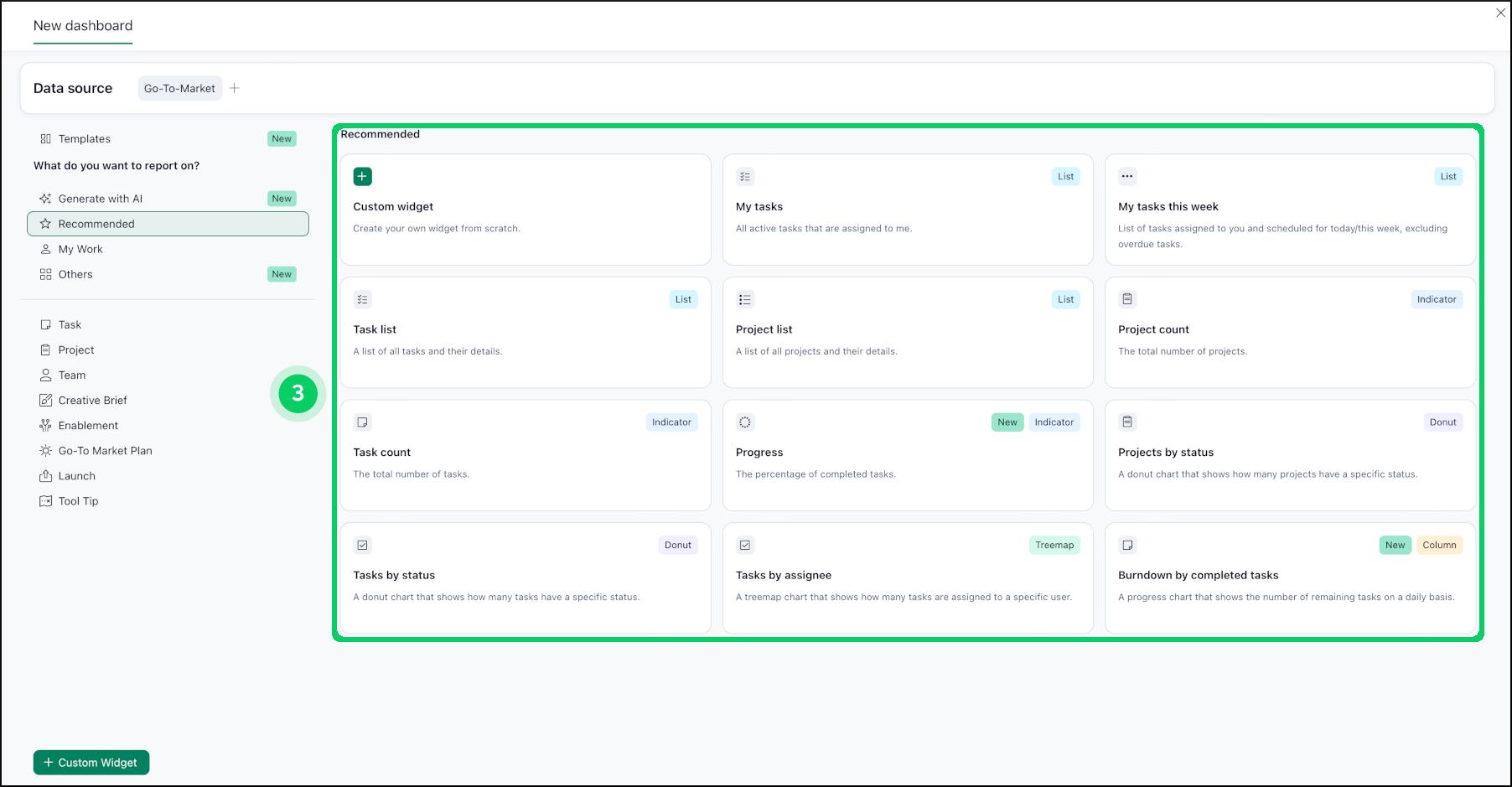Select Creative Brief in sidebar
1512x787 pixels.
(x=92, y=401)
